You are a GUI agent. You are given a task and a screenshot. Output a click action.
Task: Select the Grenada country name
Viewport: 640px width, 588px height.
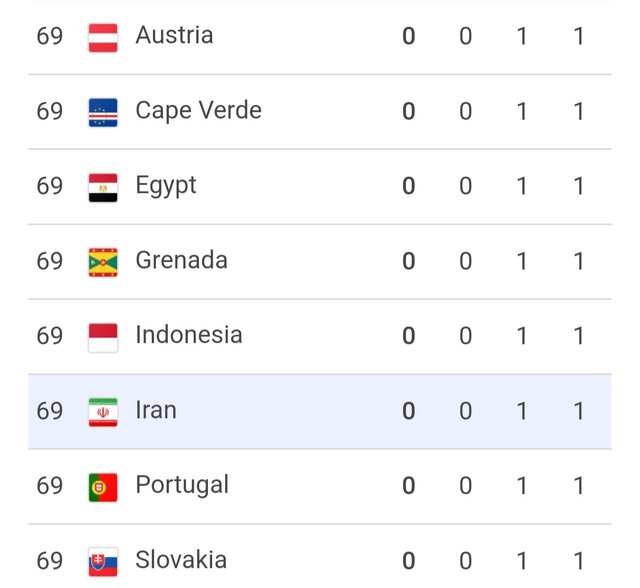[181, 261]
